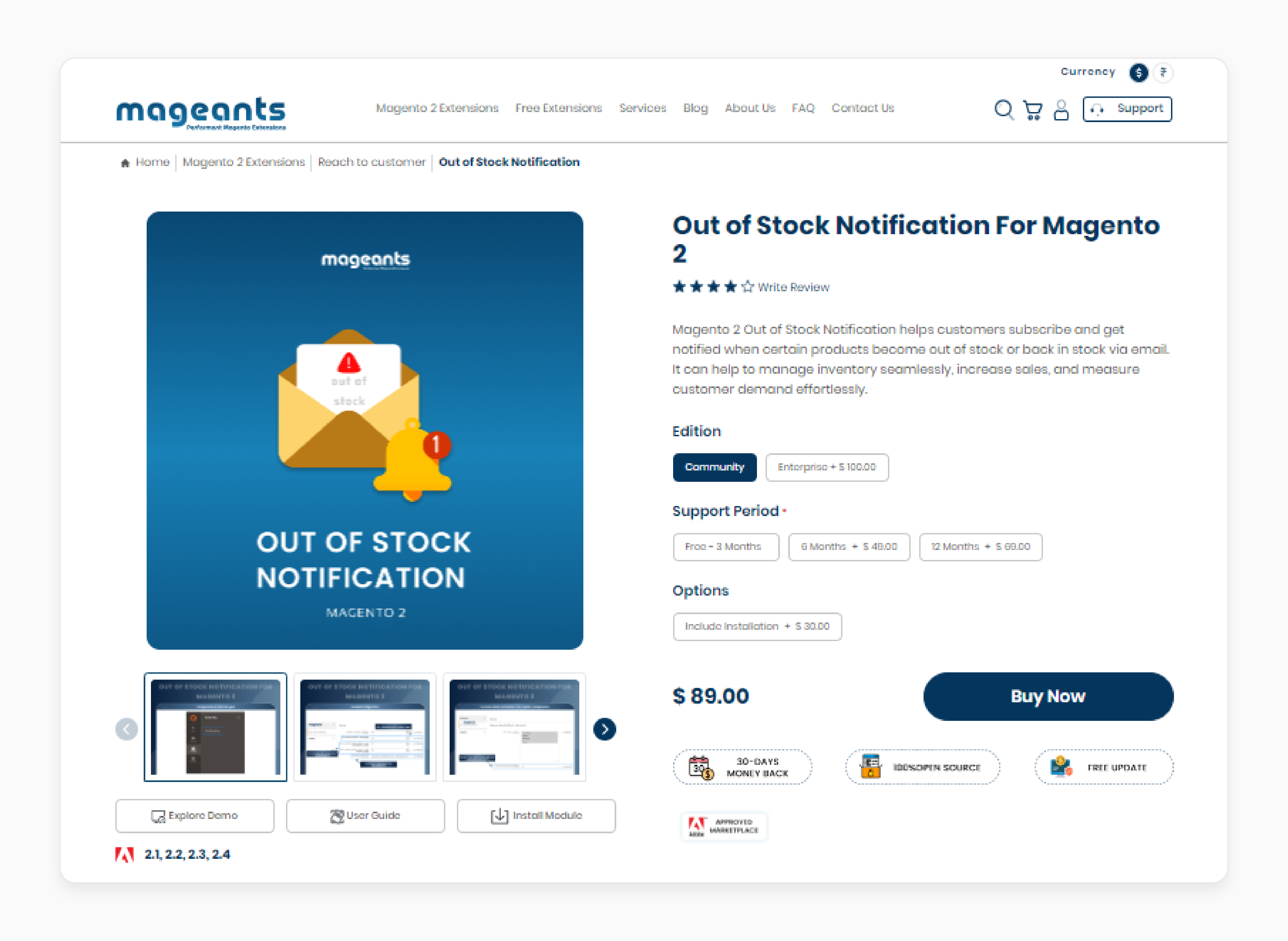Click the Home breadcrumb link

[152, 162]
